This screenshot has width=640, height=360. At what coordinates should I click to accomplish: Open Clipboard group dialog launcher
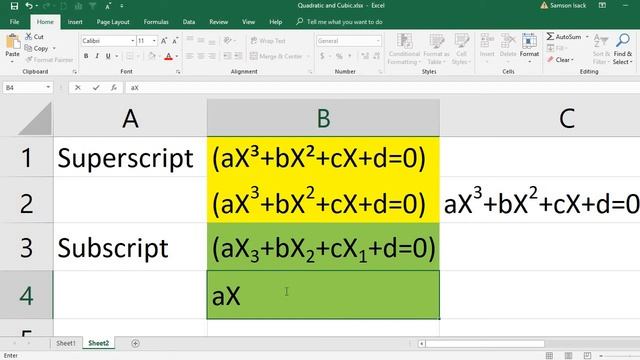coord(75,72)
